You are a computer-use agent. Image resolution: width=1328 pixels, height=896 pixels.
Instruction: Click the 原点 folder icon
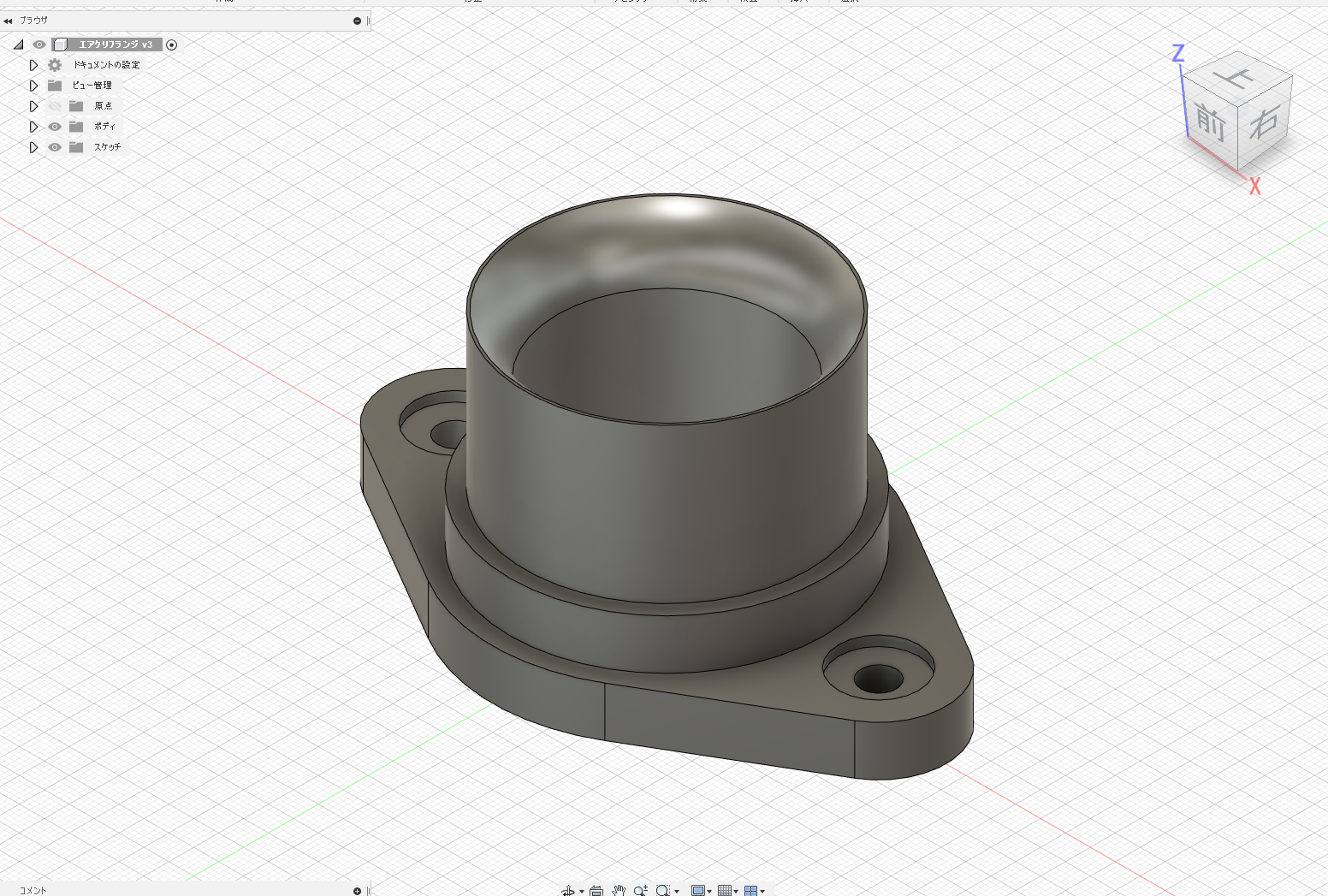(x=76, y=106)
